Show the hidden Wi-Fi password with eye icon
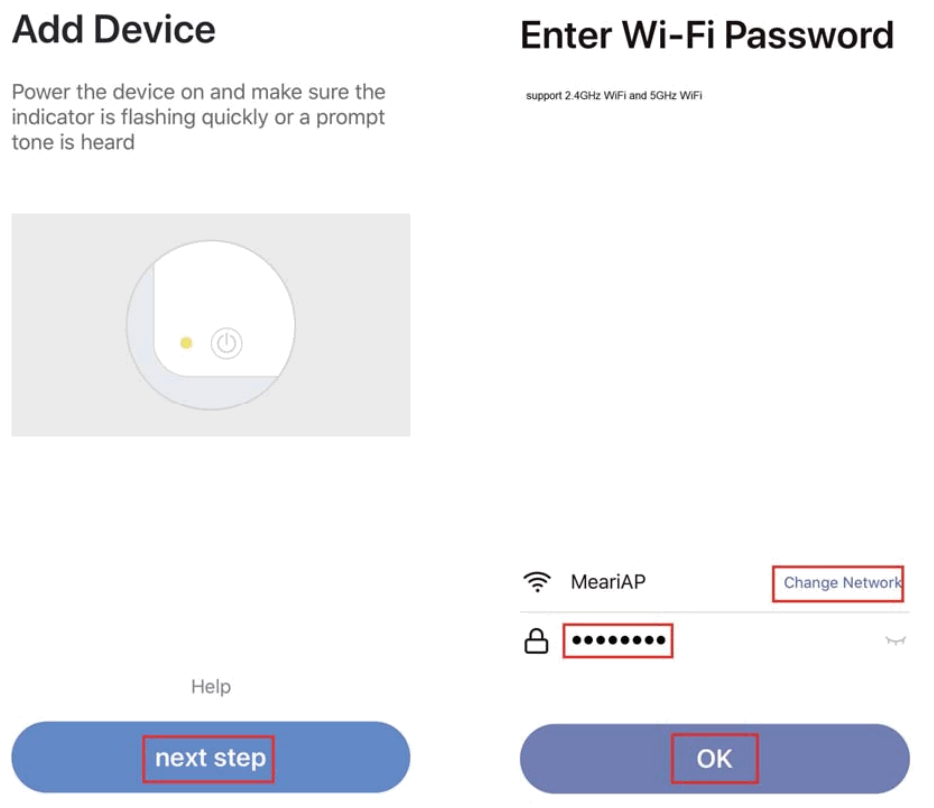The width and height of the screenshot is (934, 808). tap(895, 641)
